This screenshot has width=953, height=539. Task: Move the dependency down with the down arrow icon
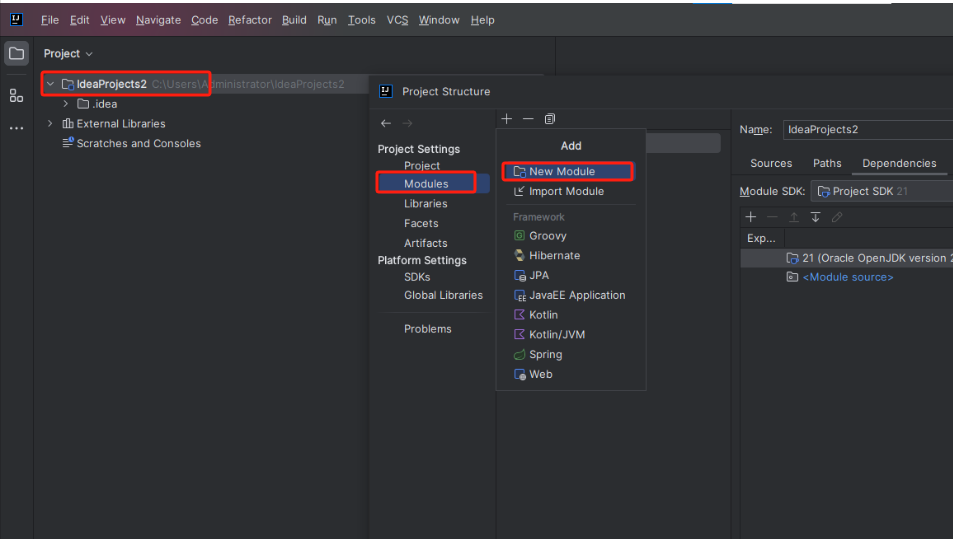tap(816, 217)
